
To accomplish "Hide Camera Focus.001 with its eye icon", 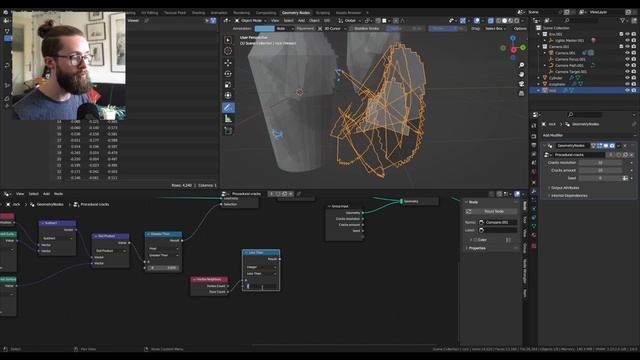I will point(627,59).
